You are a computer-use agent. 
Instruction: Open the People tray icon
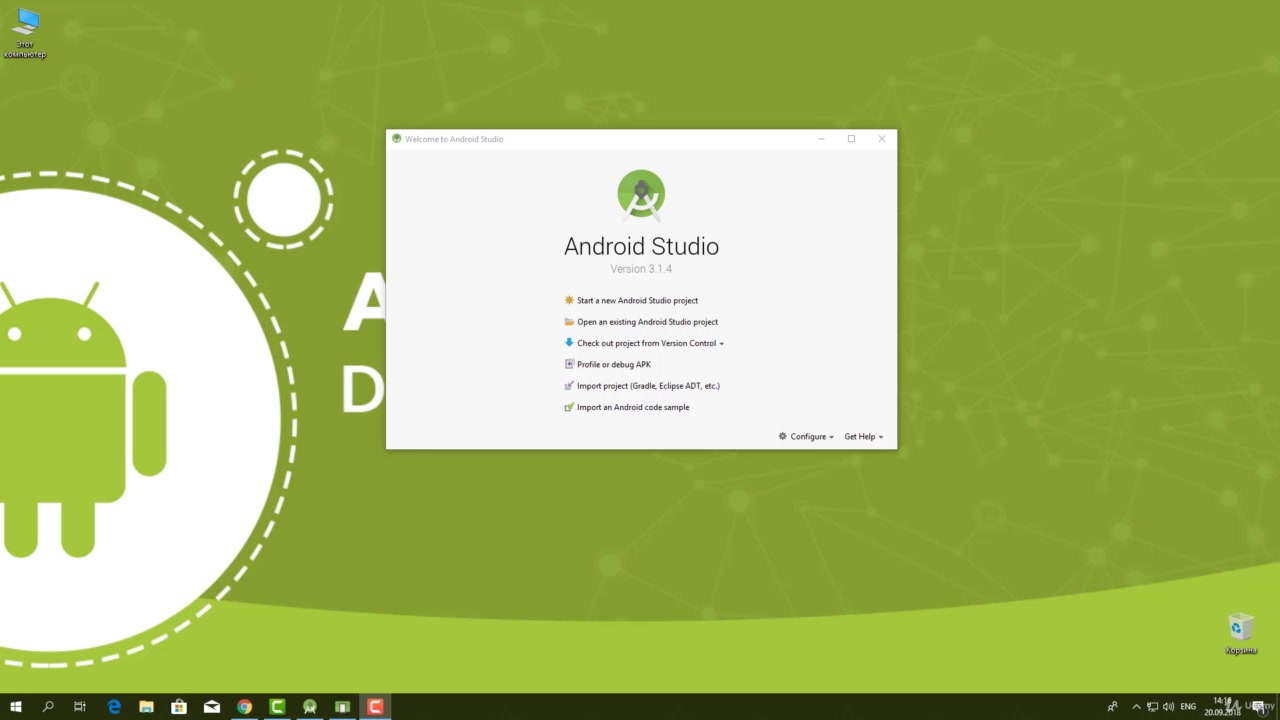pos(1112,707)
